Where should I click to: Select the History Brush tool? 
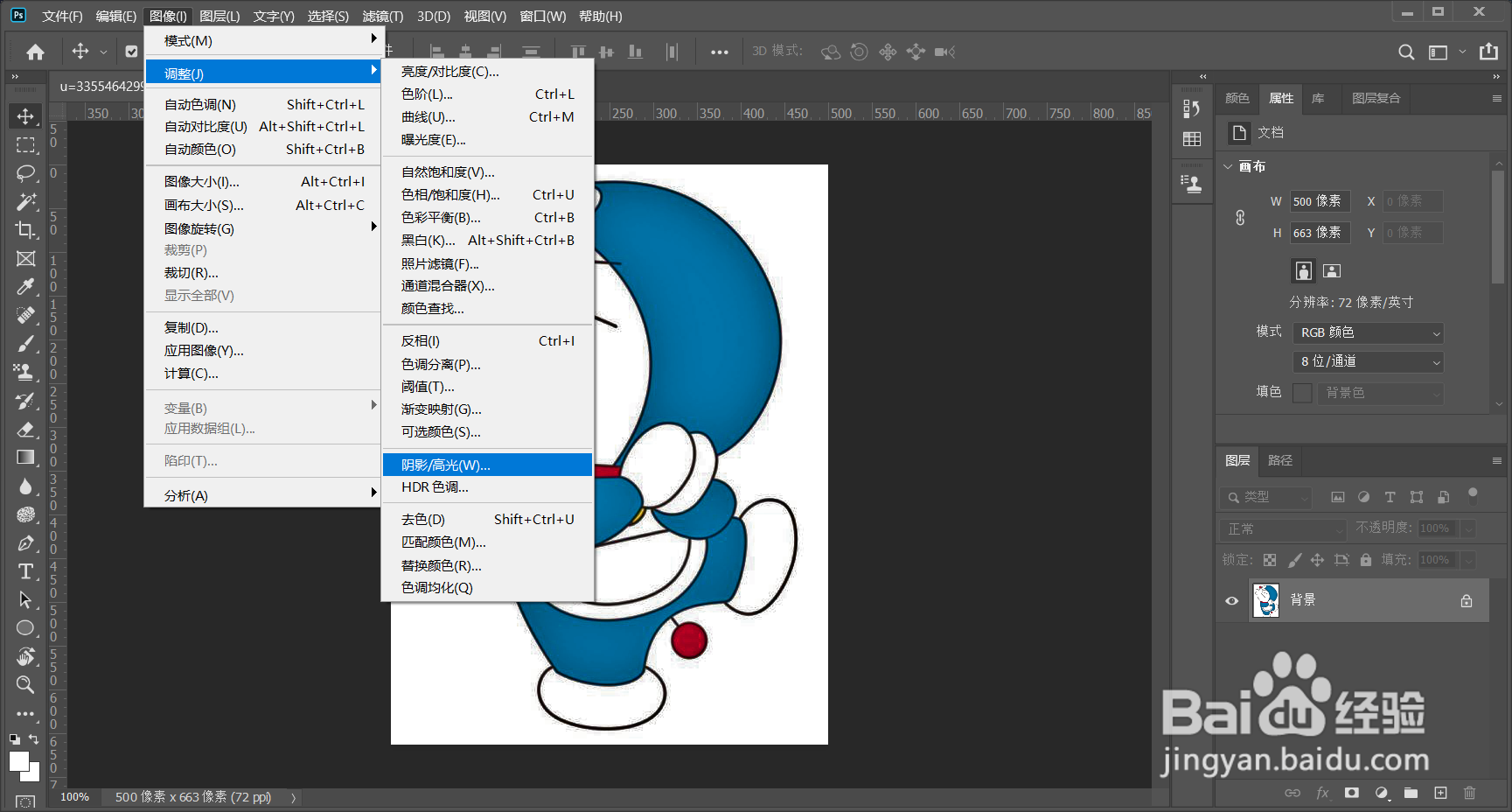(25, 401)
